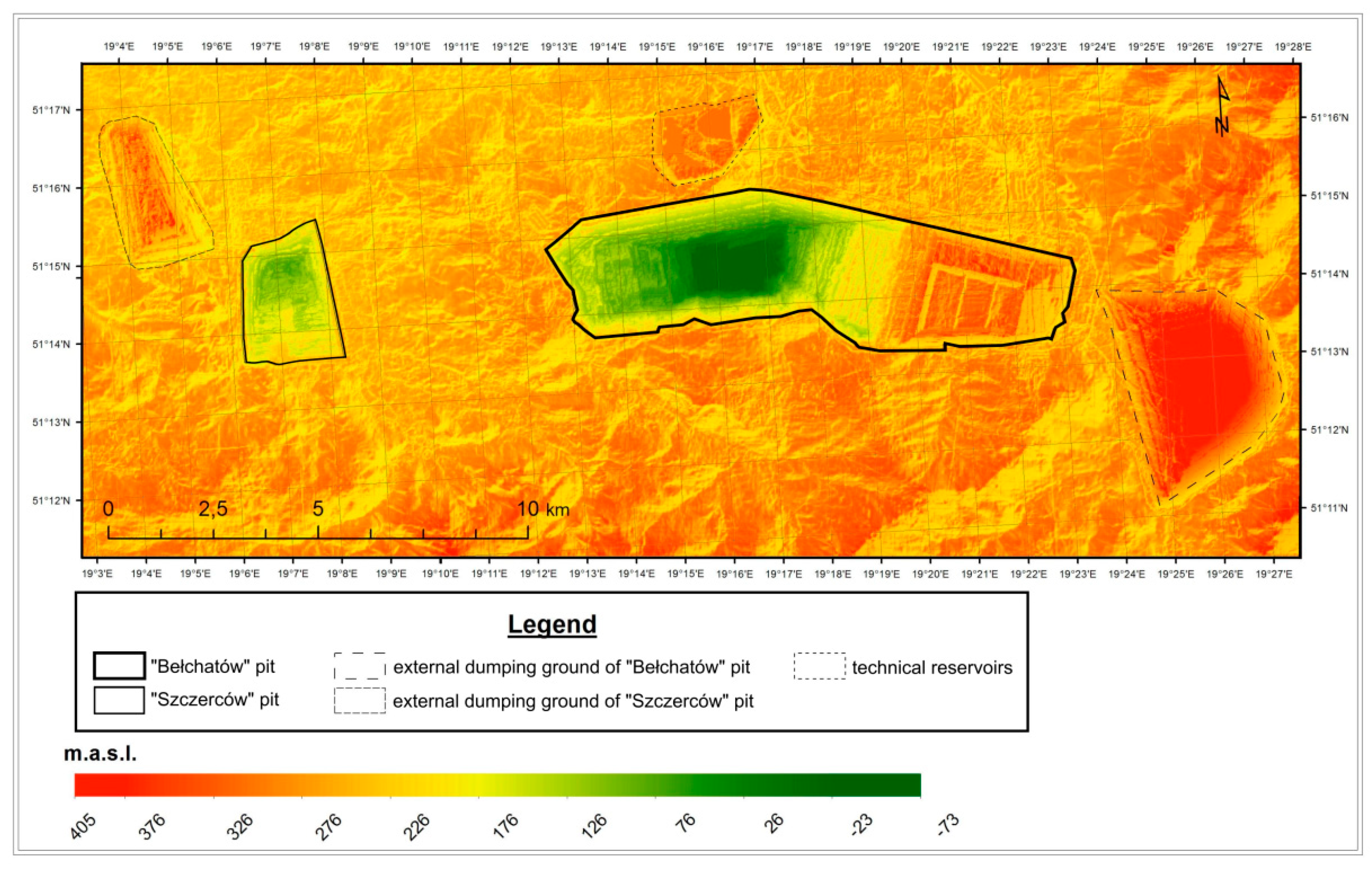Viewport: 1372px width, 870px height.
Task: Click the Szczerców external dumping ground legend box
Action: click(x=360, y=701)
